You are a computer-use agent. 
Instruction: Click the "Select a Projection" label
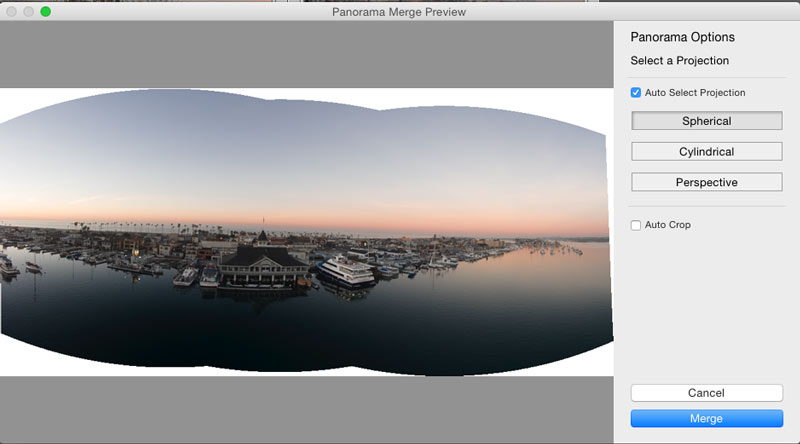[680, 61]
